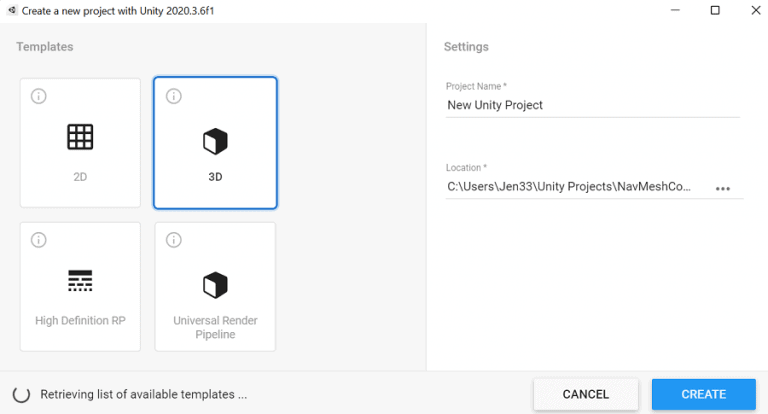This screenshot has width=768, height=414.
Task: Click the loading spinner in status bar
Action: click(21, 394)
